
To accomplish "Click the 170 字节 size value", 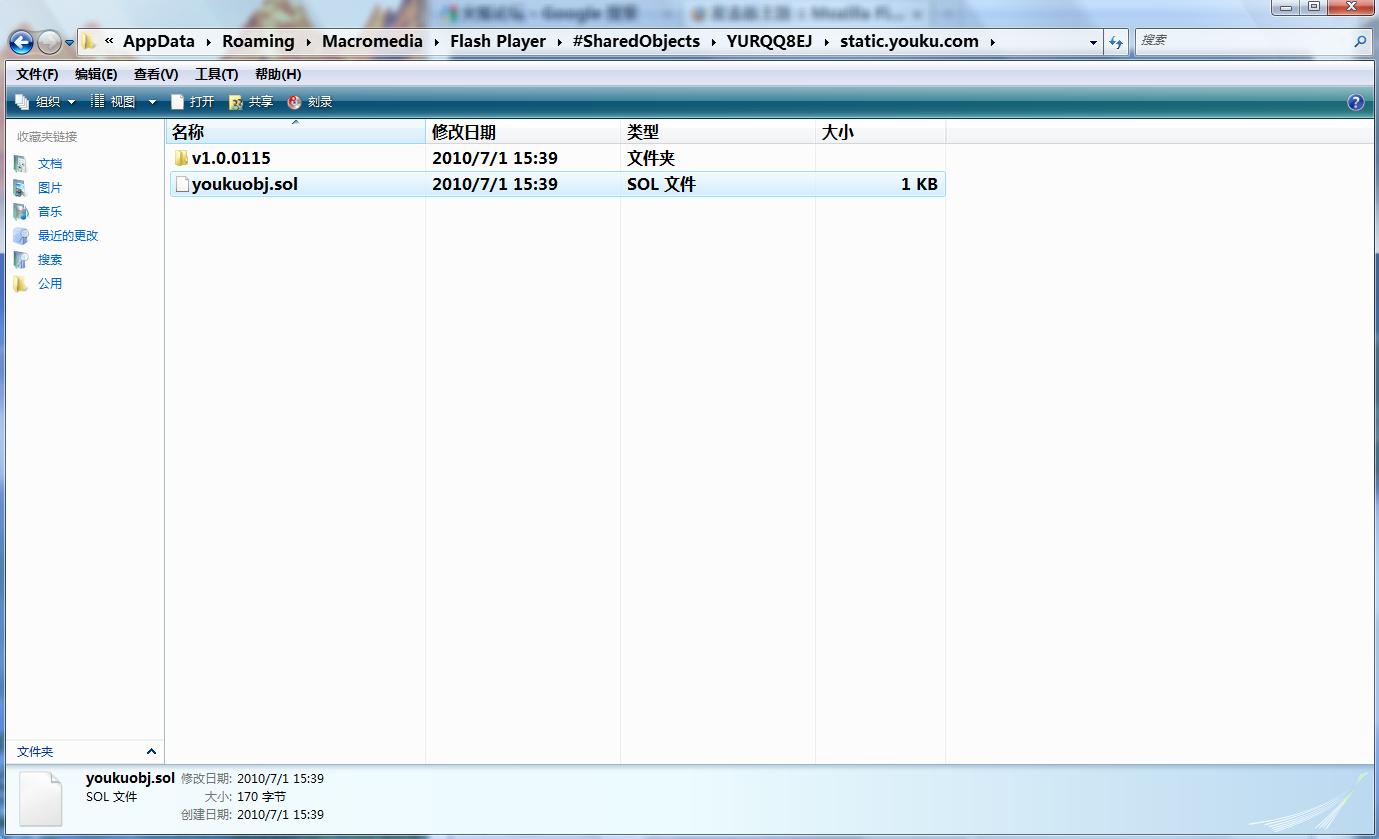I will point(262,797).
